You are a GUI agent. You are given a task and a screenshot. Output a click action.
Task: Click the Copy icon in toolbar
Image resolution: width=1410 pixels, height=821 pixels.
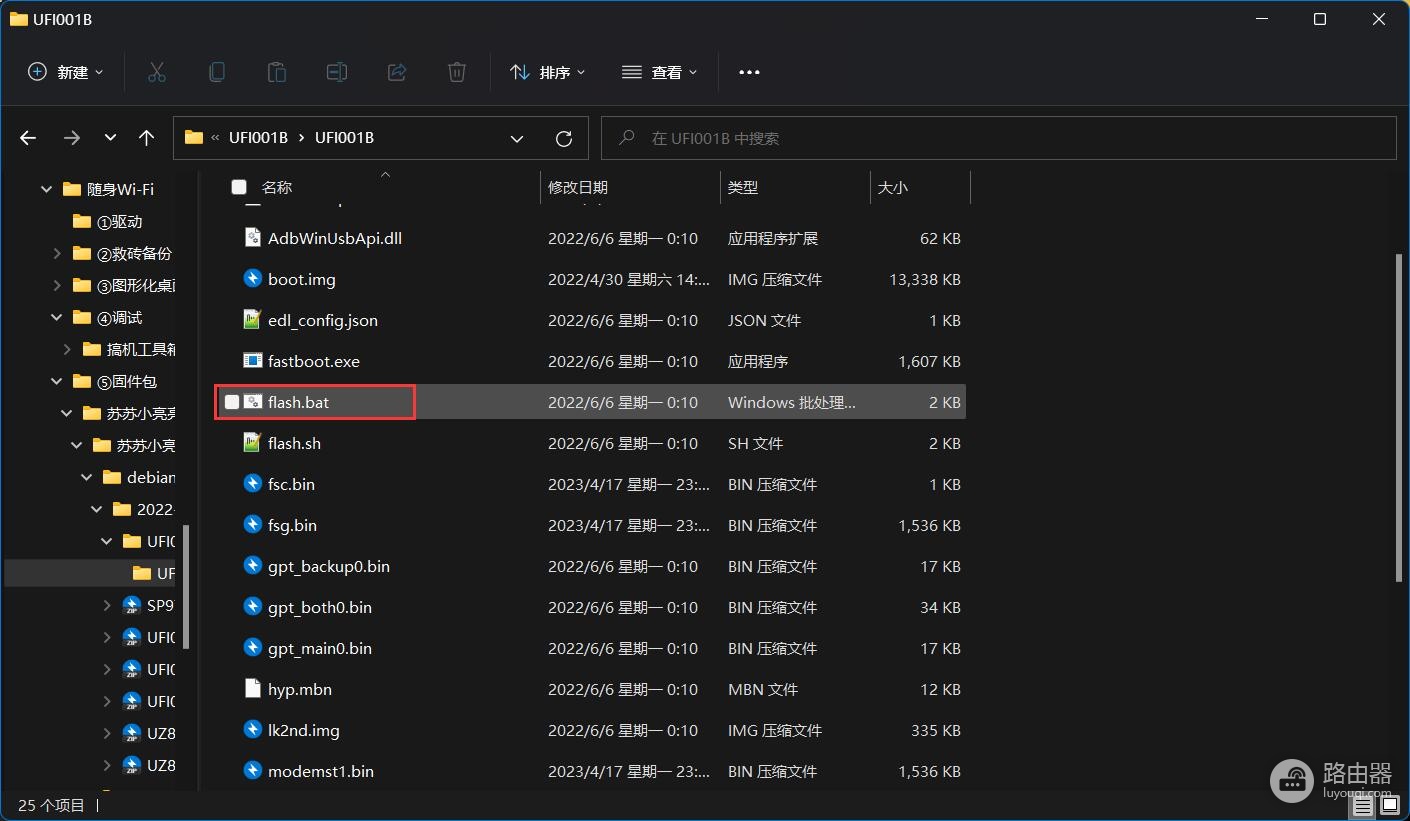click(x=216, y=72)
